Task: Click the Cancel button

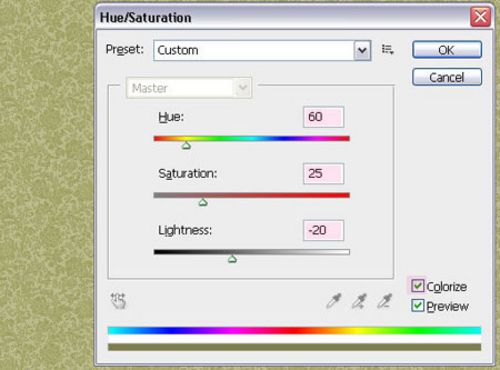Action: 447,77
